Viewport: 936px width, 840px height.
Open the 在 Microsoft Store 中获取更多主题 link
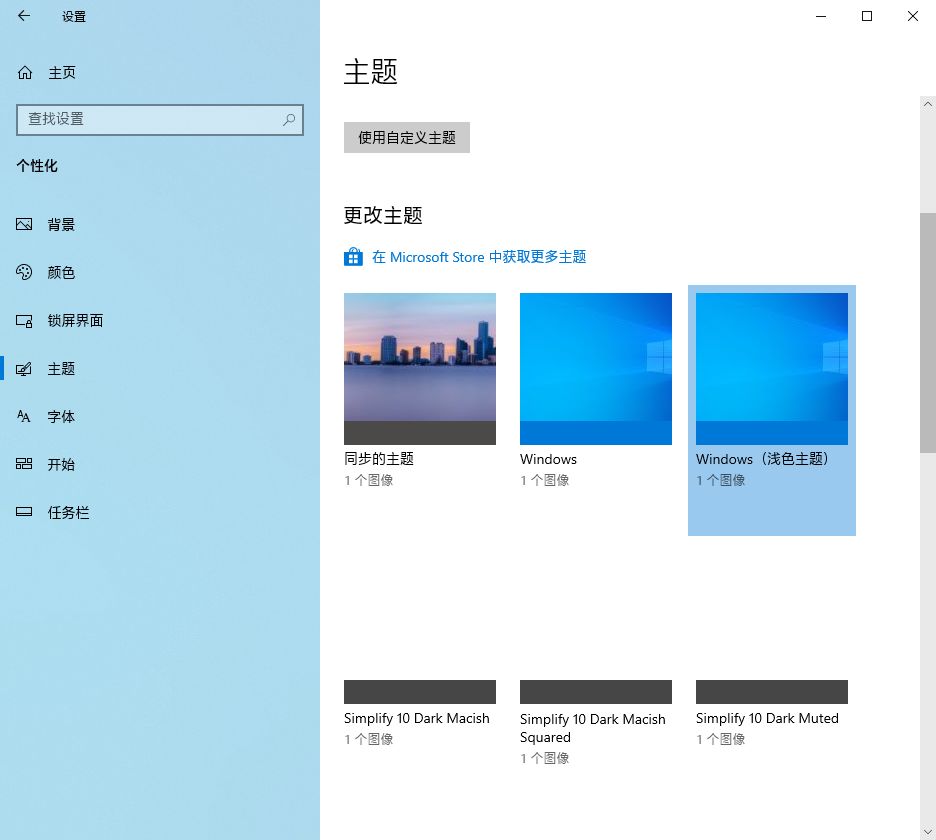[479, 257]
